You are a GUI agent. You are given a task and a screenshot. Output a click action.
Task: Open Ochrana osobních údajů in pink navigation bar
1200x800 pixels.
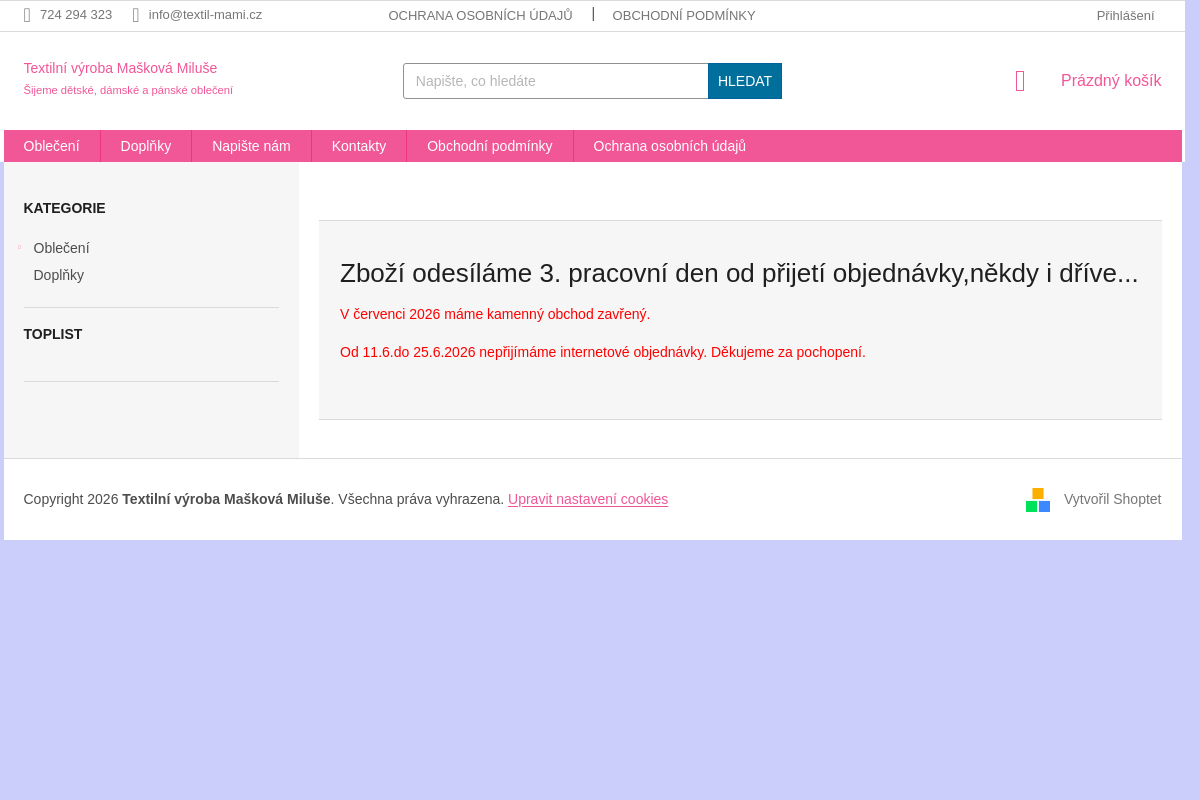point(670,146)
